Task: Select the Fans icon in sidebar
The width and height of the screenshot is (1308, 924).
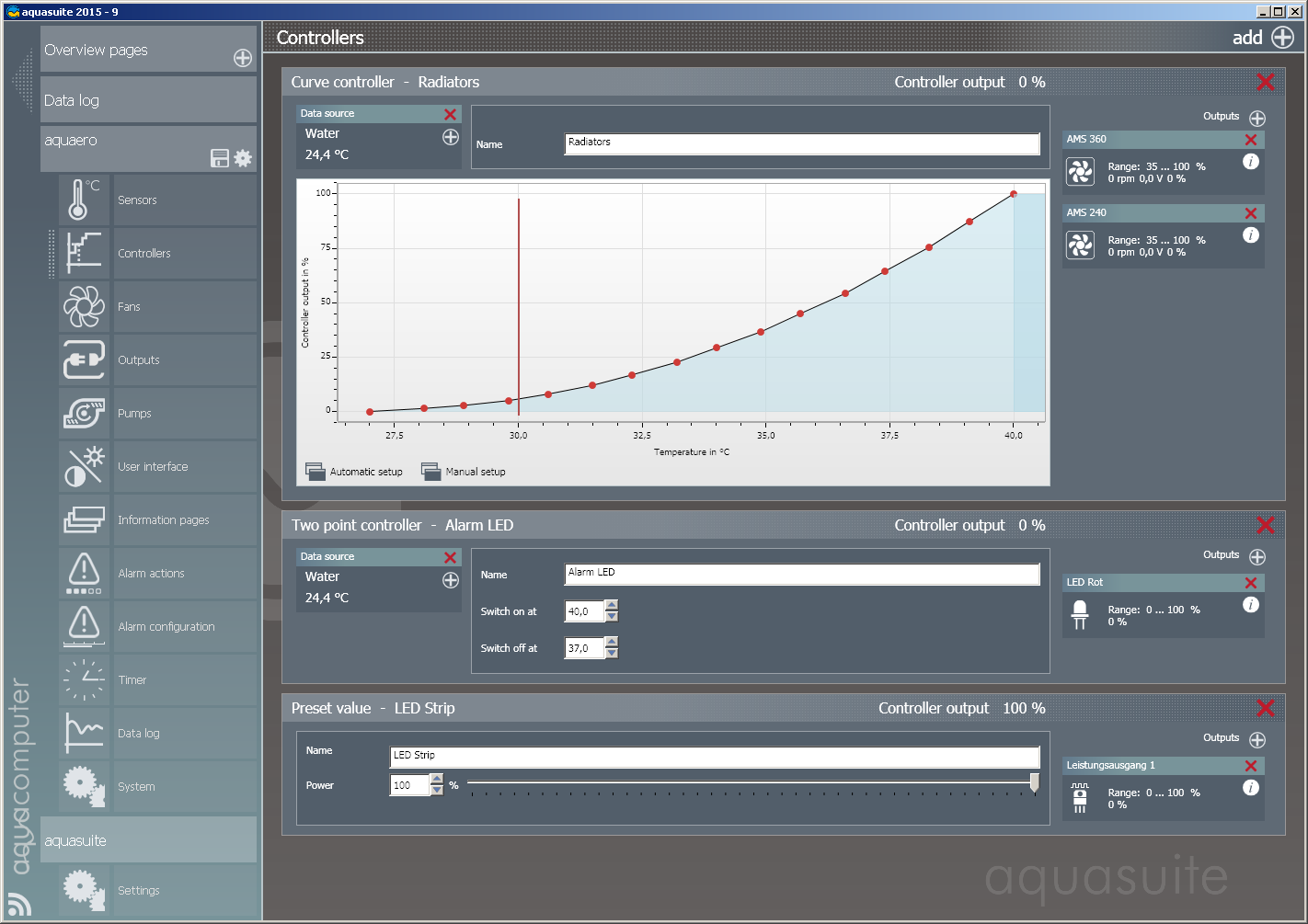Action: 84,307
